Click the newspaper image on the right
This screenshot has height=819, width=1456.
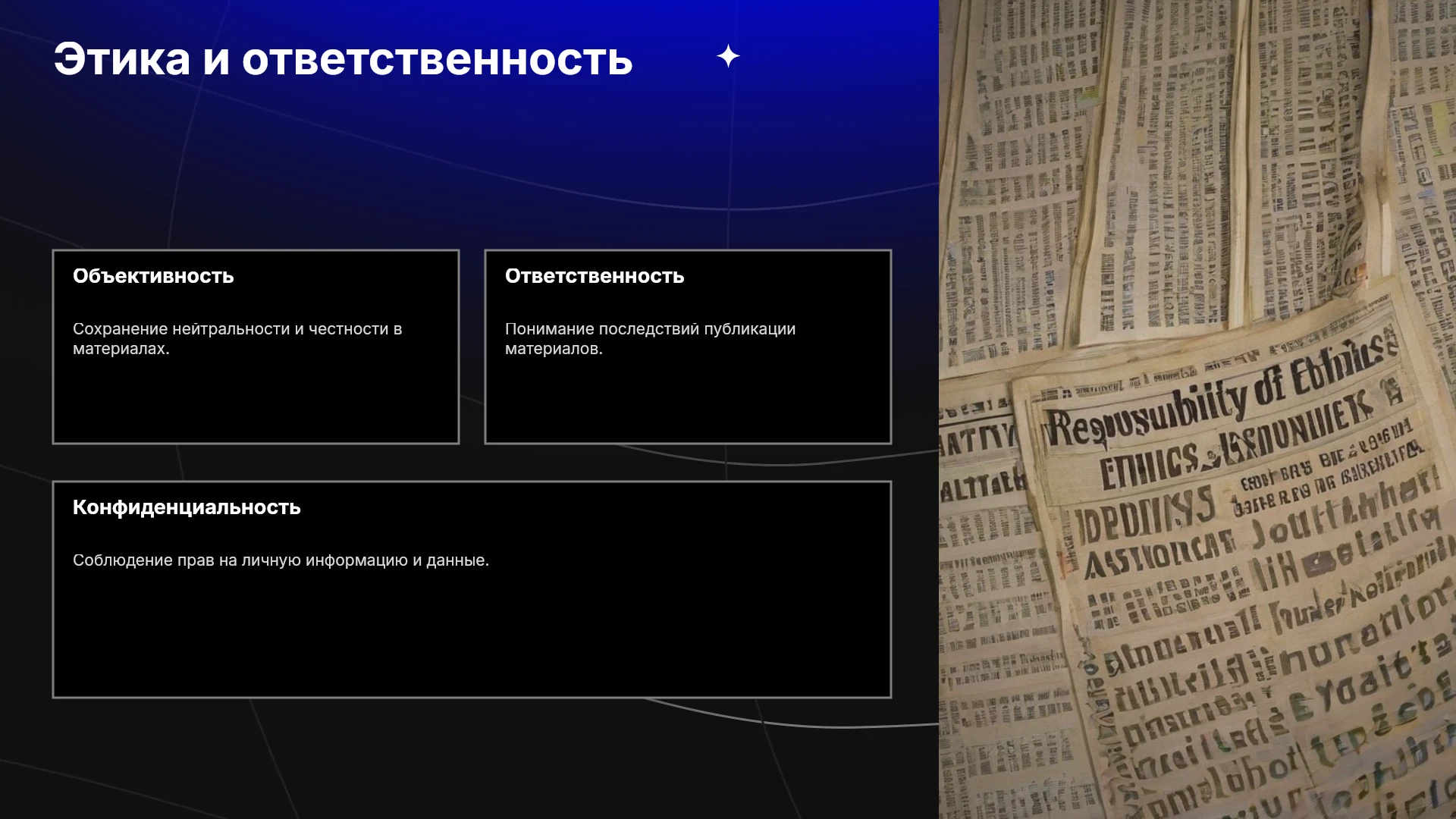[x=1197, y=409]
